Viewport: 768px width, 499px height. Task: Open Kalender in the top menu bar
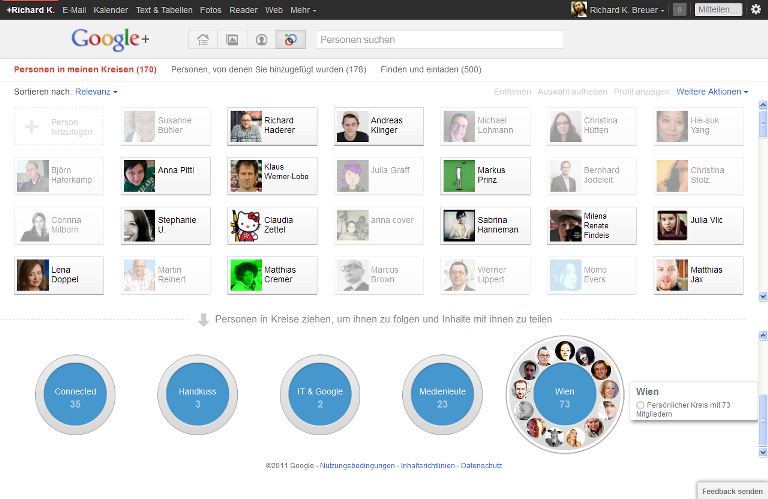coord(110,10)
